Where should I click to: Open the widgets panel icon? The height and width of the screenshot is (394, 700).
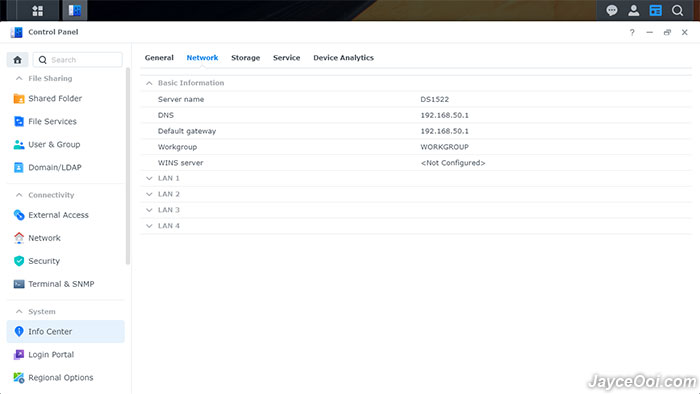655,10
